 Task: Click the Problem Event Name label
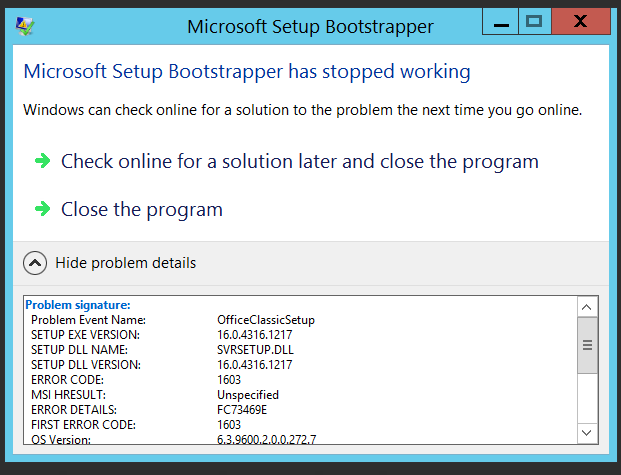[88, 320]
